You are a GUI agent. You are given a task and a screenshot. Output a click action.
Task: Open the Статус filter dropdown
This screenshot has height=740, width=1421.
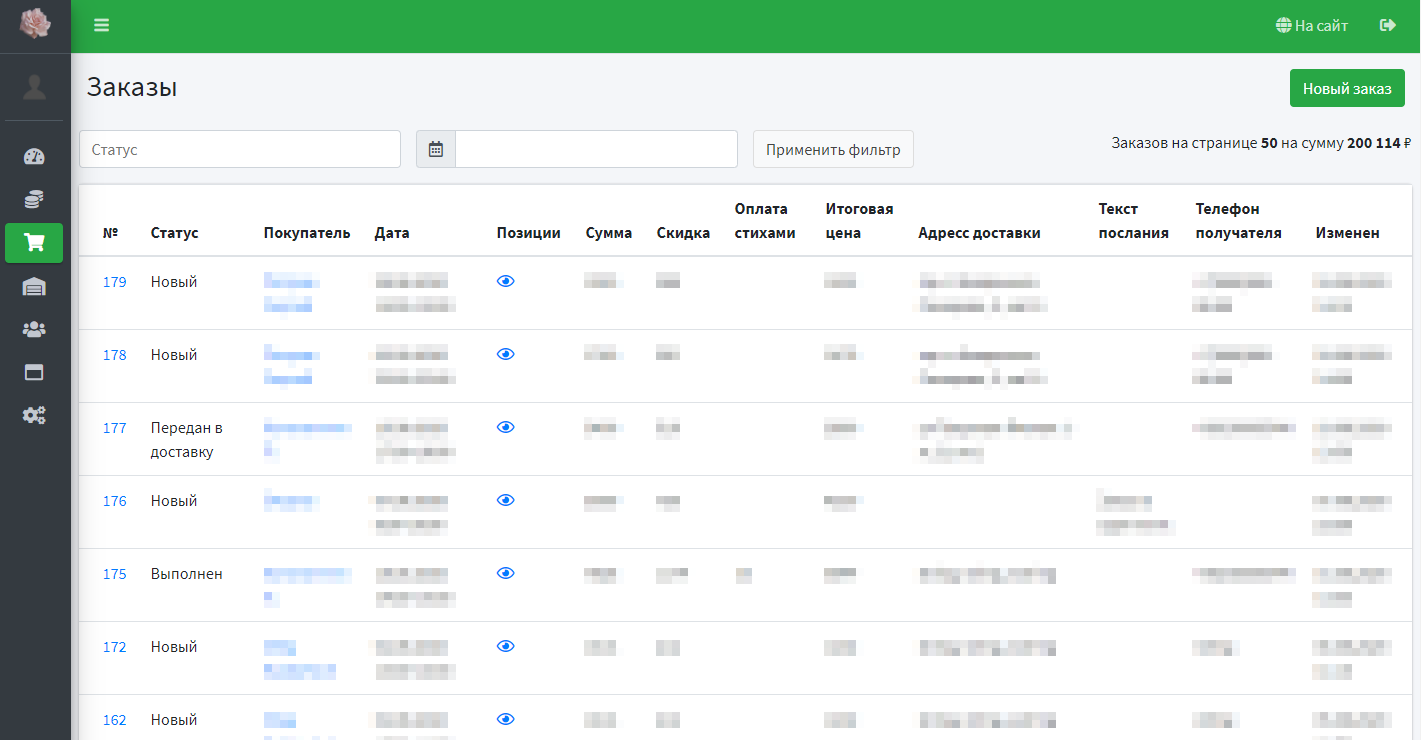point(240,149)
